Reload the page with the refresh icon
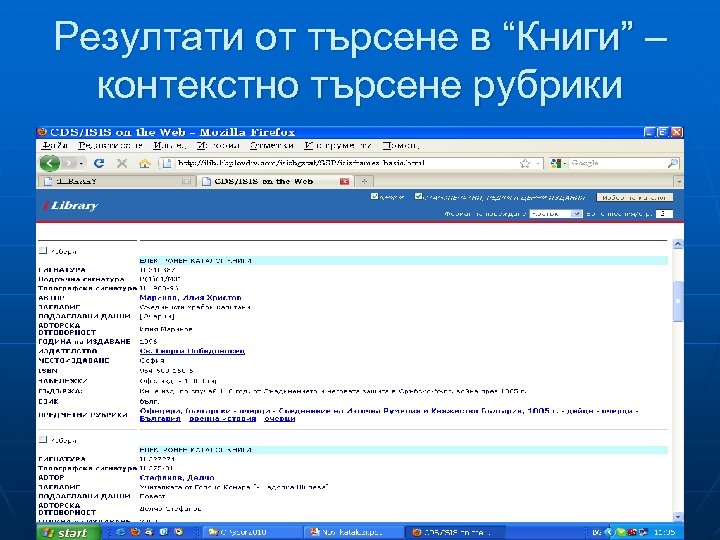The height and width of the screenshot is (540, 720). 99,163
